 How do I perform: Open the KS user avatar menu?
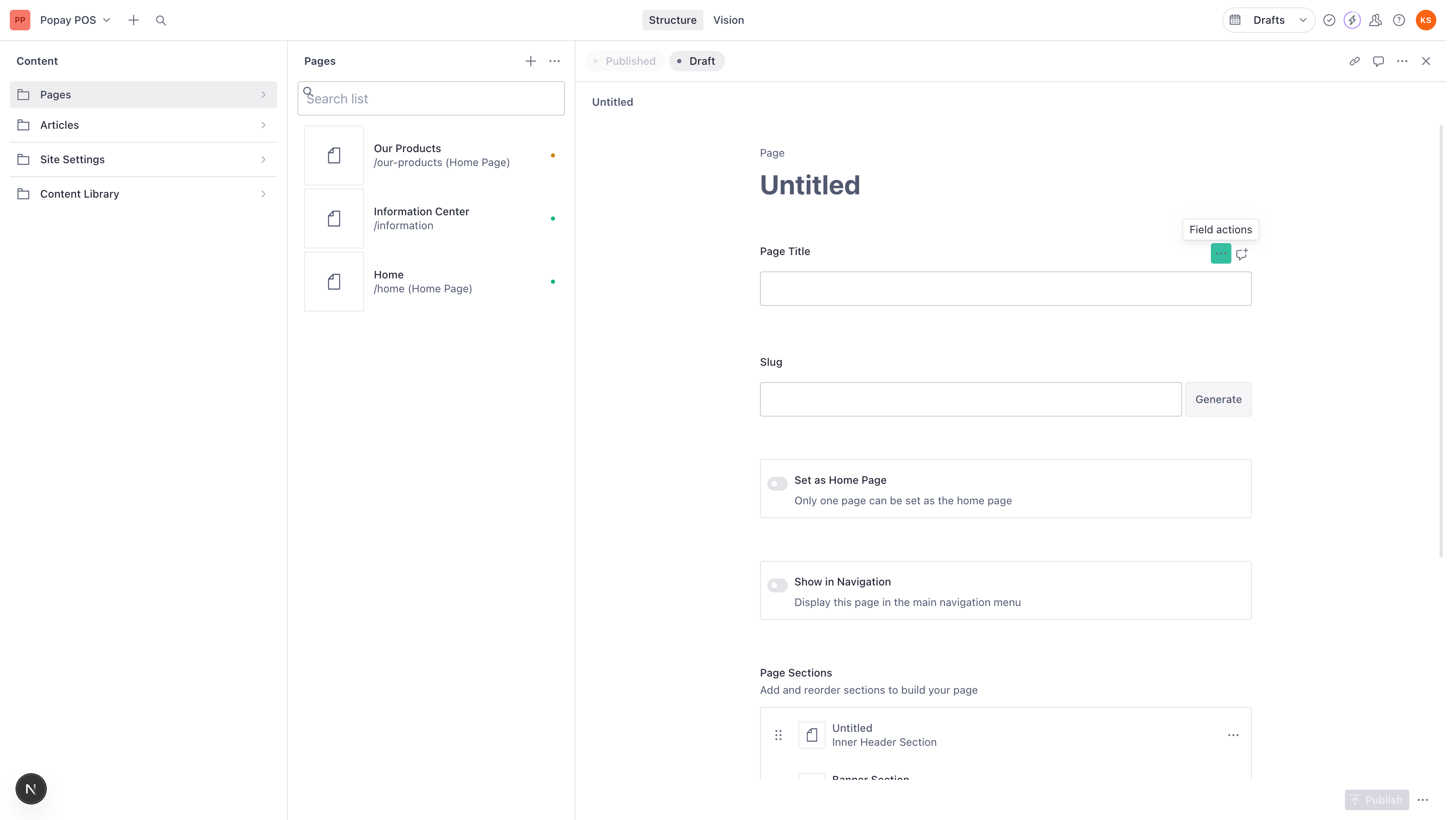(x=1426, y=20)
